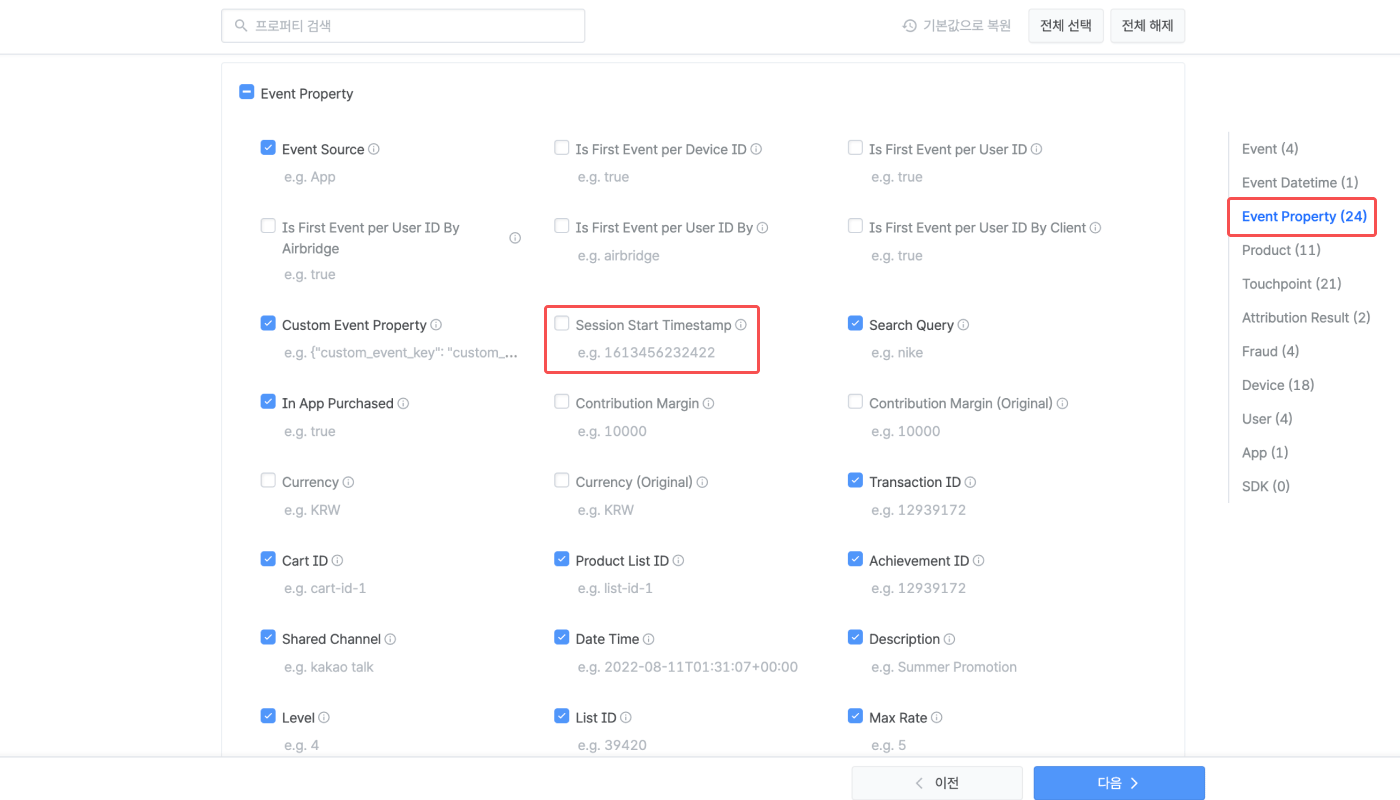Jump to Event Datetime (1) section

1300,183
